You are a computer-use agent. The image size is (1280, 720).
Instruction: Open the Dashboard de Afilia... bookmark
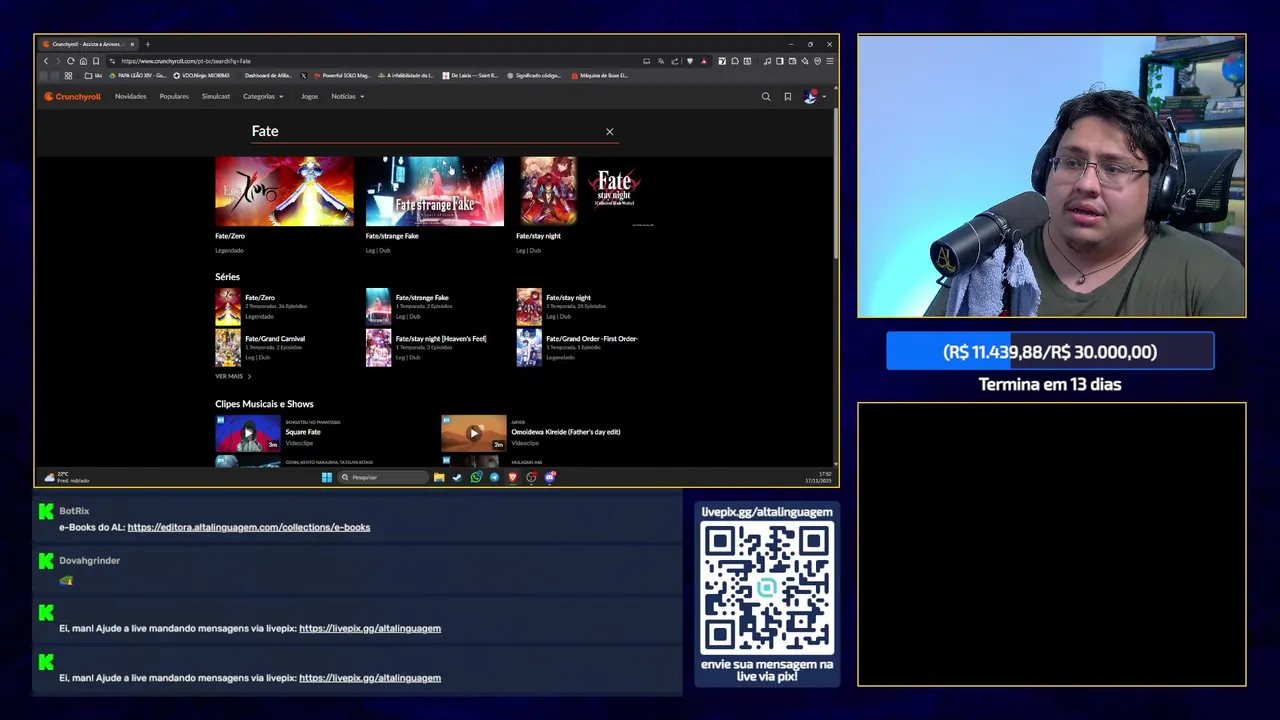tap(267, 76)
